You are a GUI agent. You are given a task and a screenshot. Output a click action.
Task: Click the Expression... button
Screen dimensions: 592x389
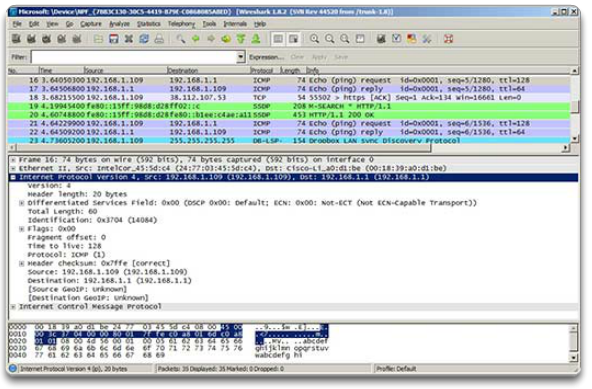pos(266,57)
